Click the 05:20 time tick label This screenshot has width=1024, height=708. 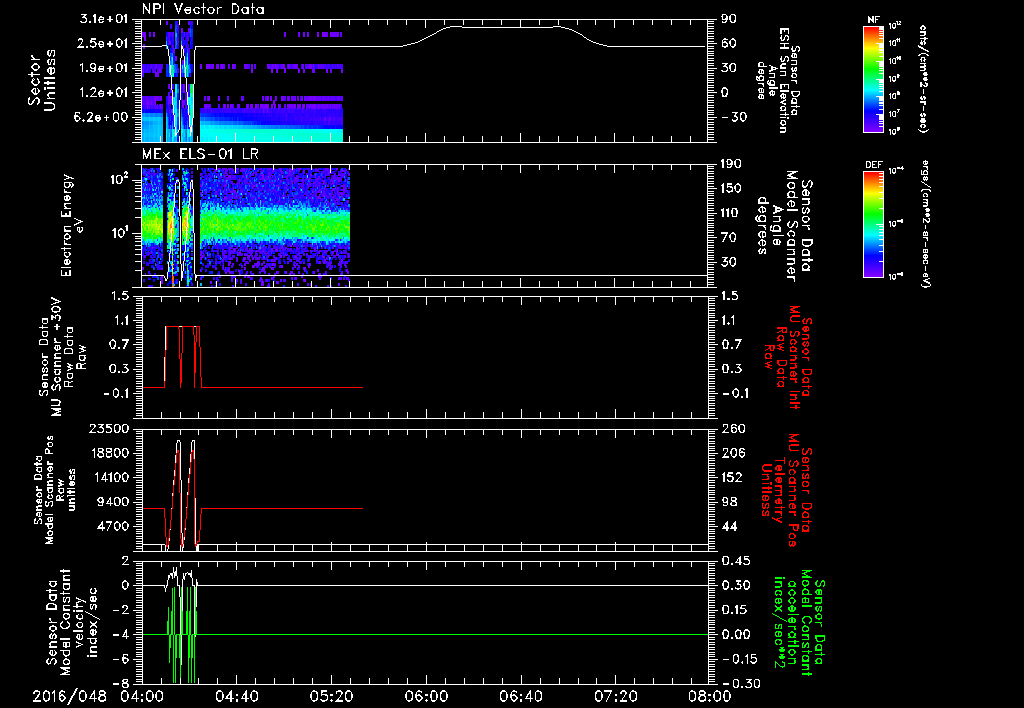[331, 696]
